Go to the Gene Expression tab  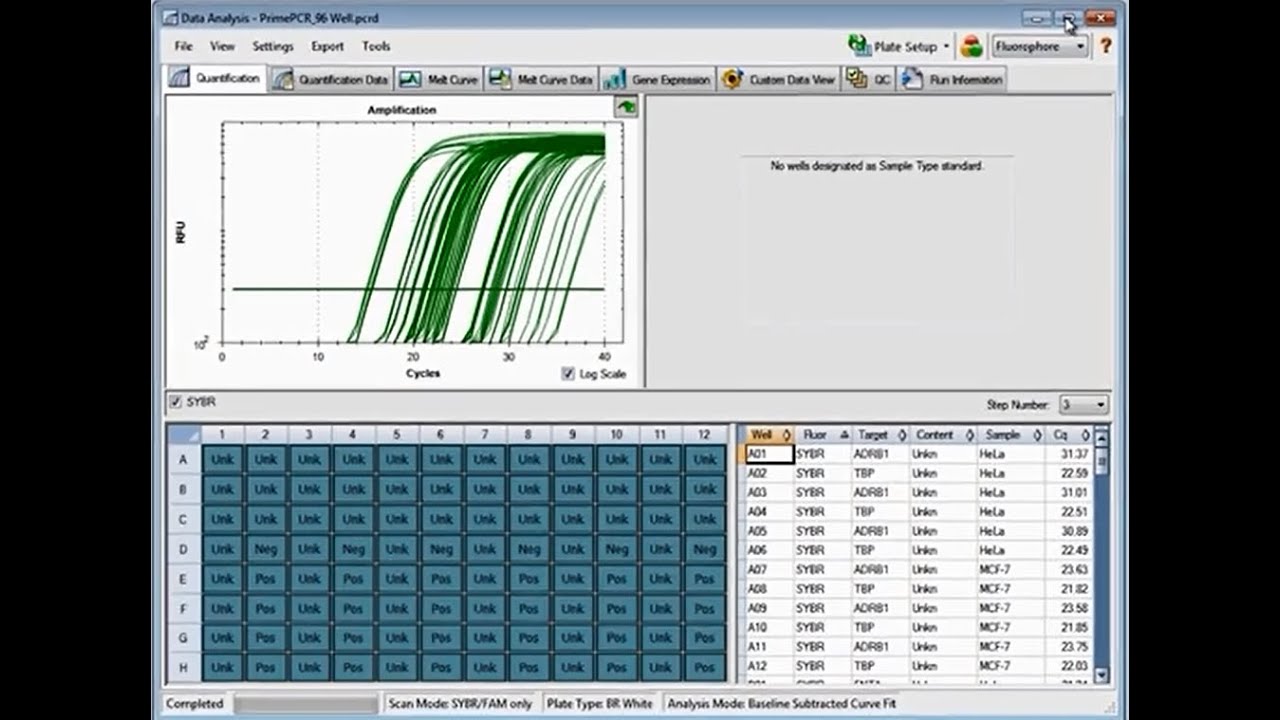pyautogui.click(x=657, y=79)
